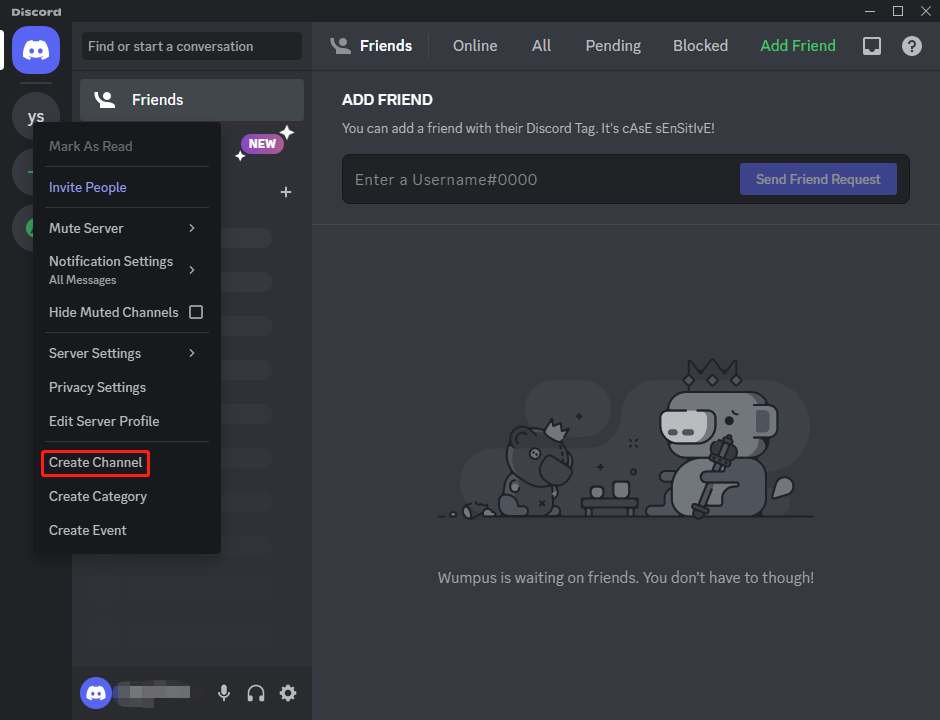Open the Help question mark icon
This screenshot has width=940, height=720.
[912, 46]
